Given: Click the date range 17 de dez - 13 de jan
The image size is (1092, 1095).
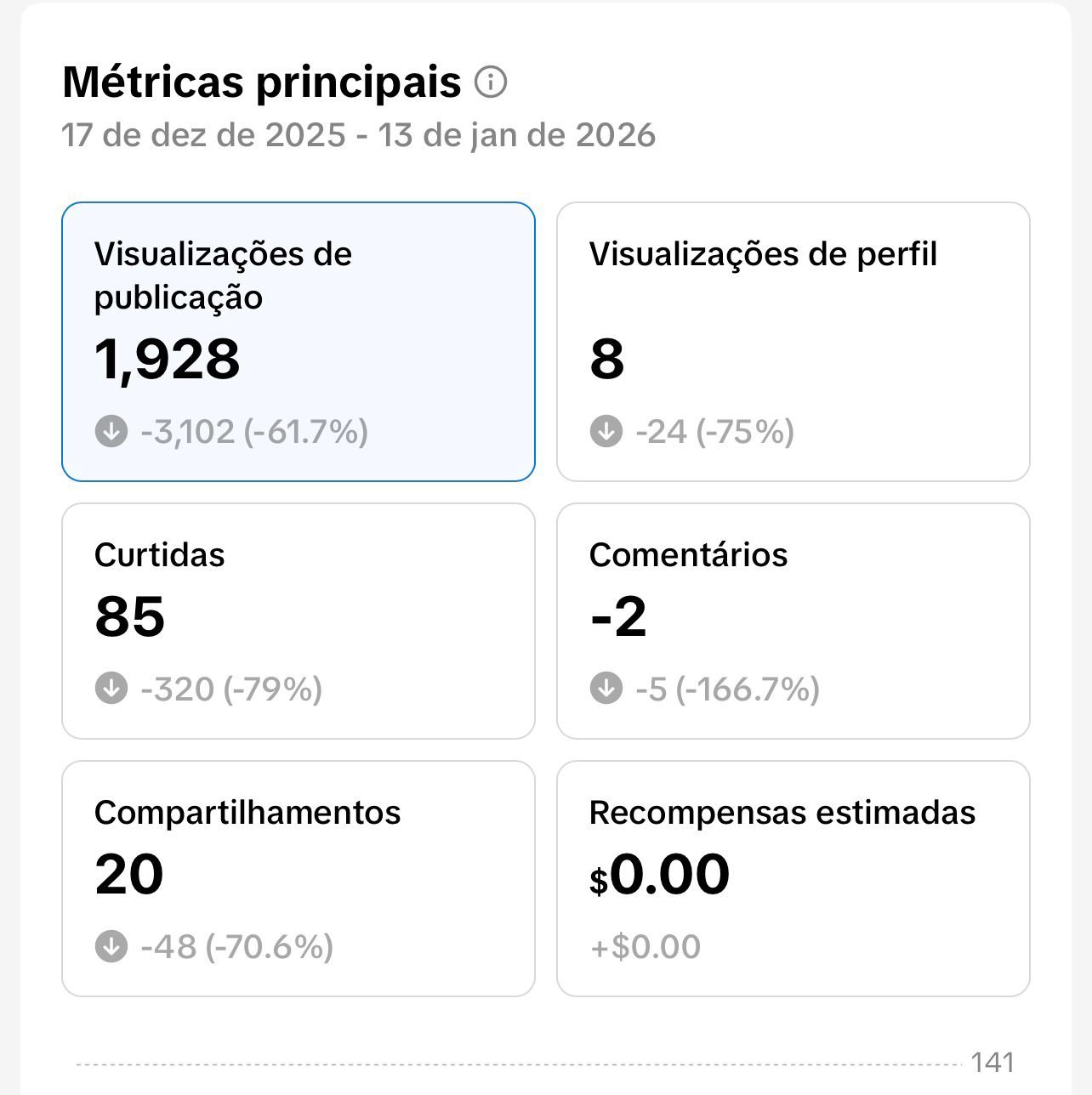Looking at the screenshot, I should pos(358,135).
